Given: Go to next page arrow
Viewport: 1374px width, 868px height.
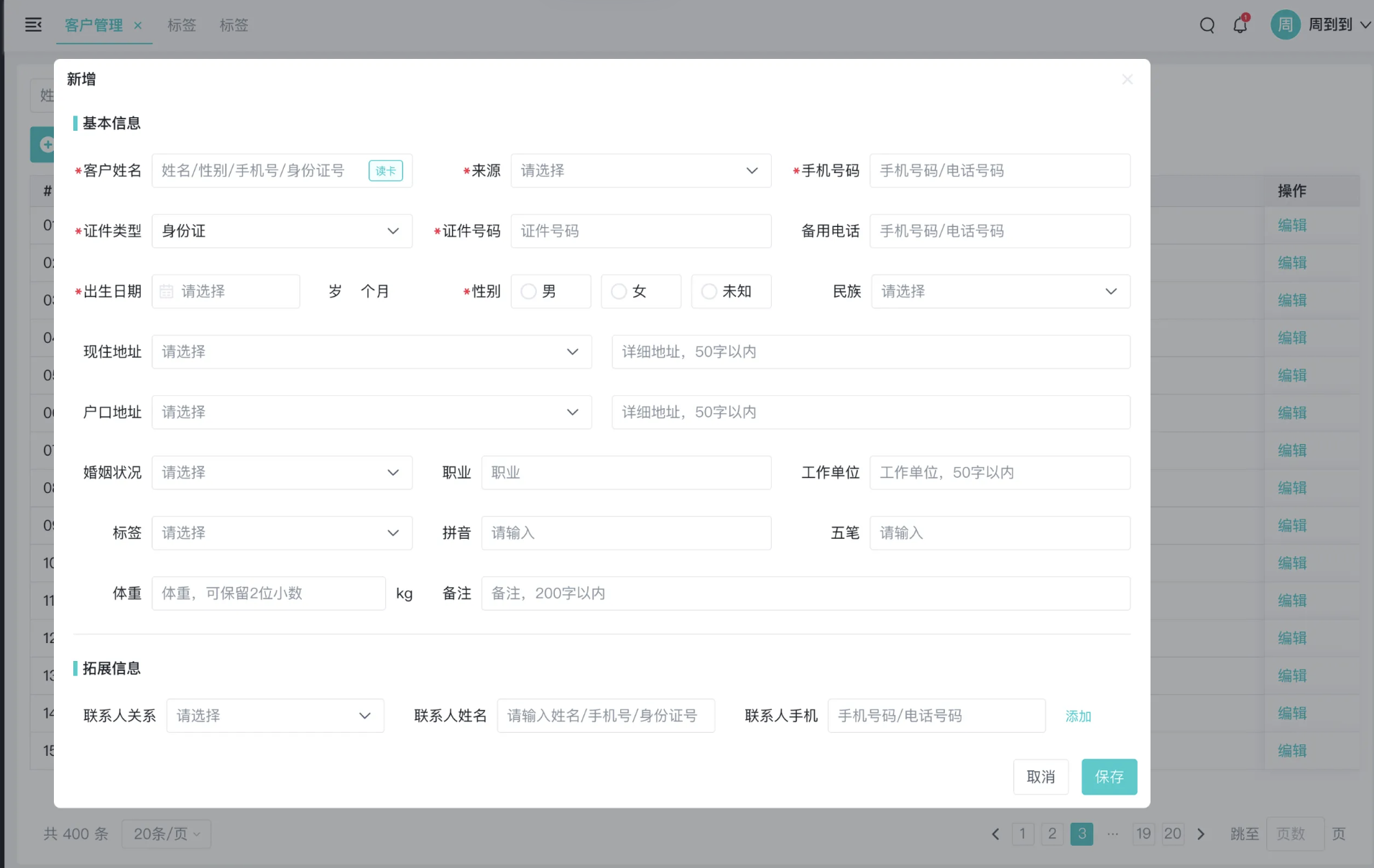Looking at the screenshot, I should pos(1201,834).
